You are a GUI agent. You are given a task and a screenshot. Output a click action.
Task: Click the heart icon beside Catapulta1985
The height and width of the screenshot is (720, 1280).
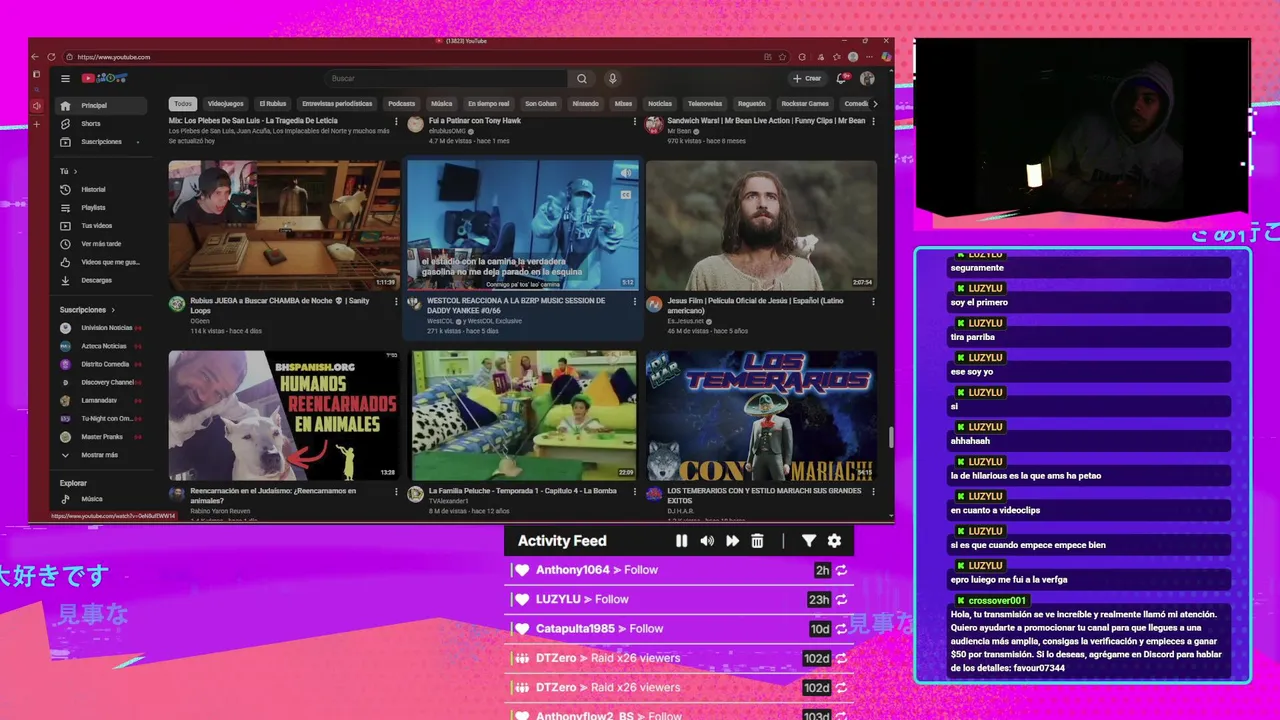521,629
